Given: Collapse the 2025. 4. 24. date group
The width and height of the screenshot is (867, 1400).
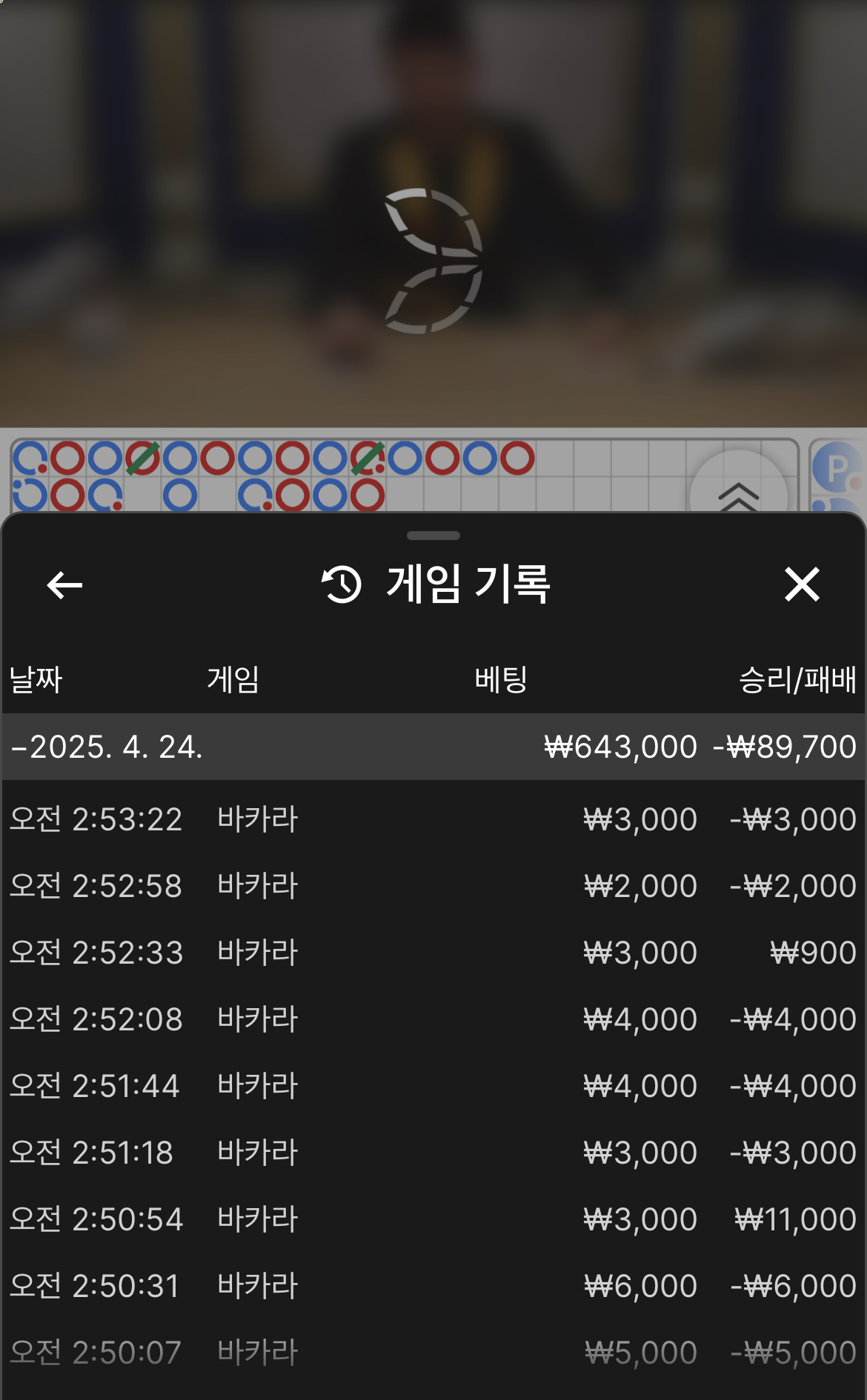Looking at the screenshot, I should tap(433, 747).
